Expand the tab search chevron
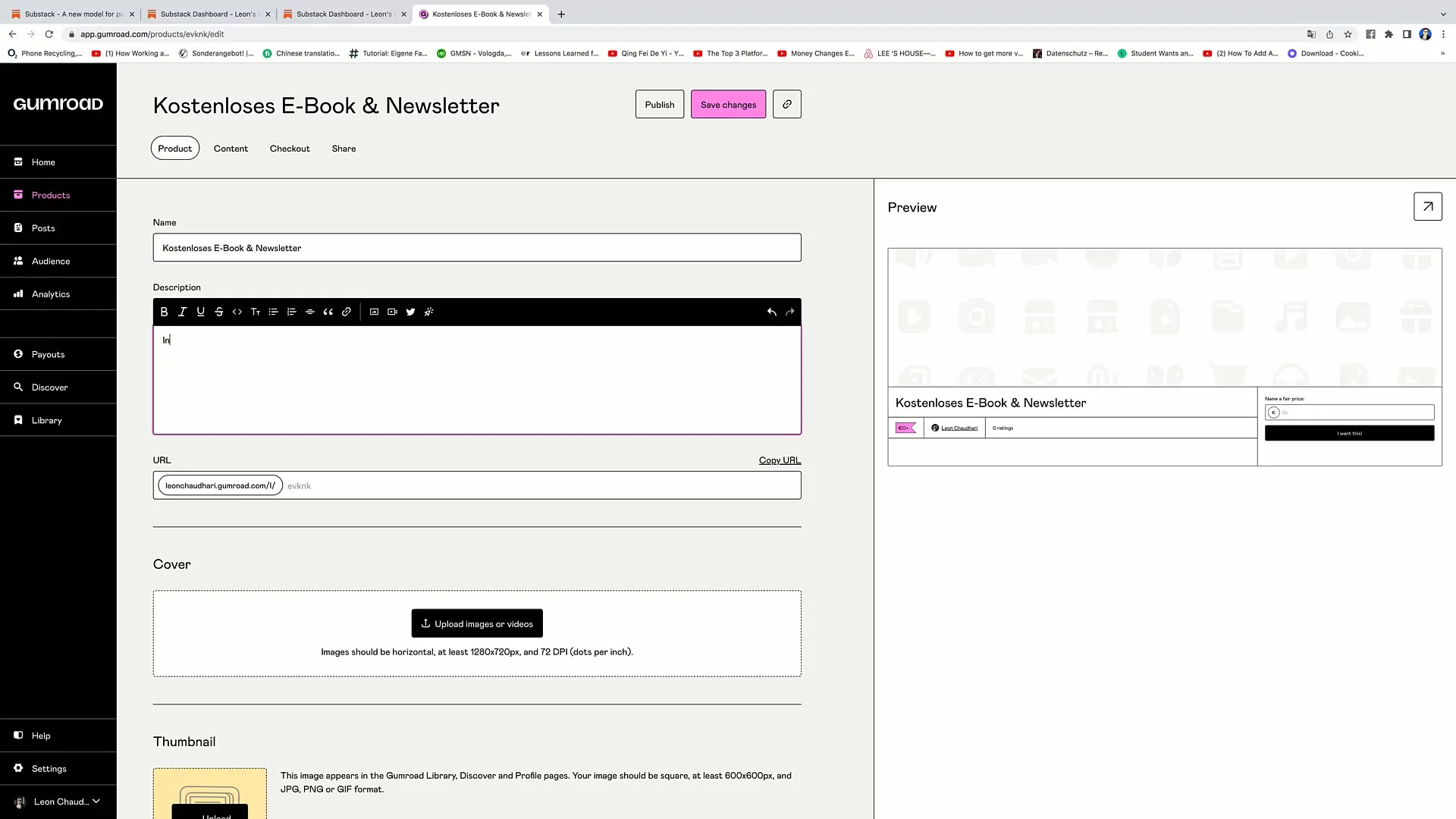This screenshot has height=819, width=1456. pyautogui.click(x=1443, y=14)
